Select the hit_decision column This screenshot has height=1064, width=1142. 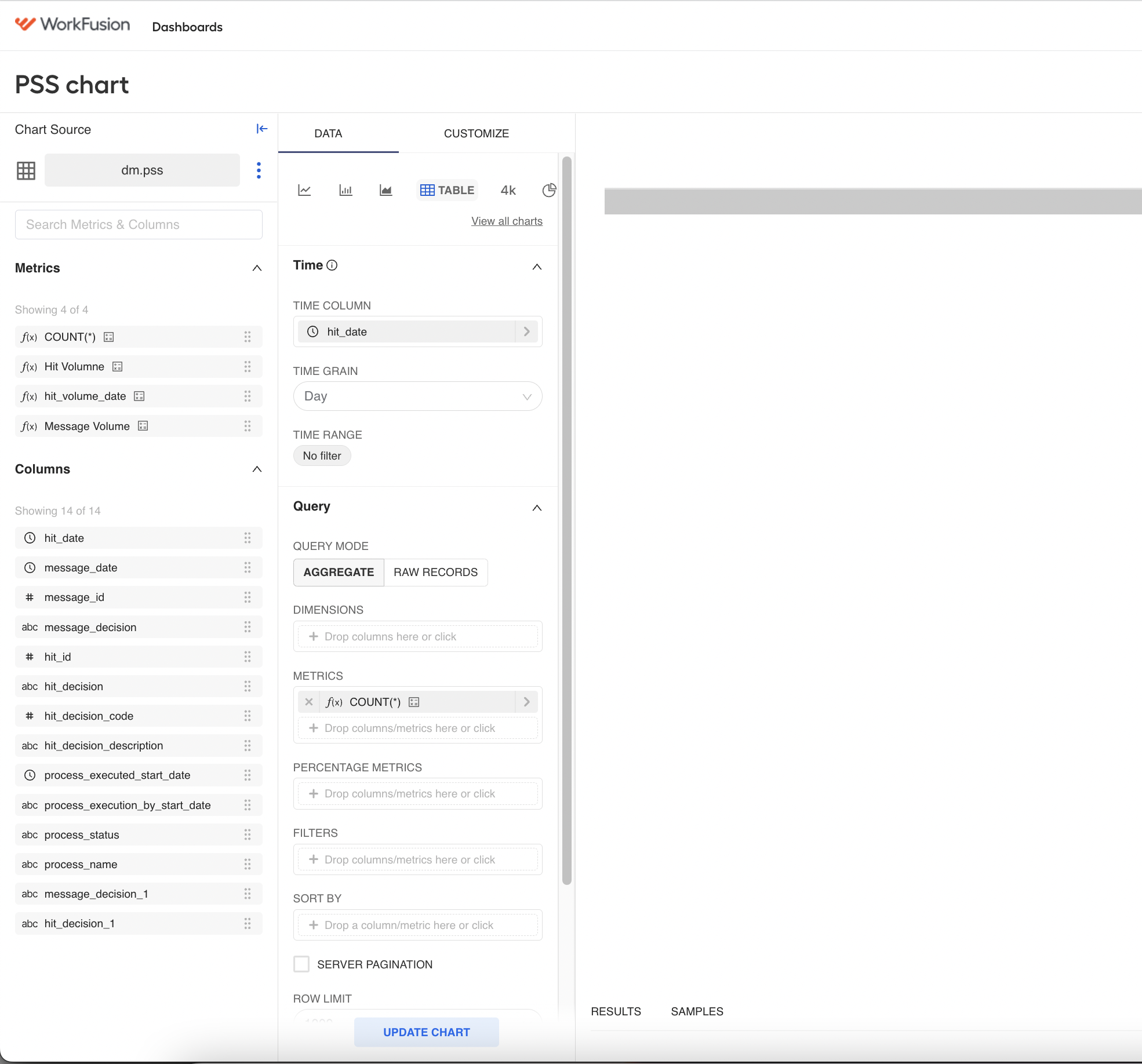coord(139,686)
